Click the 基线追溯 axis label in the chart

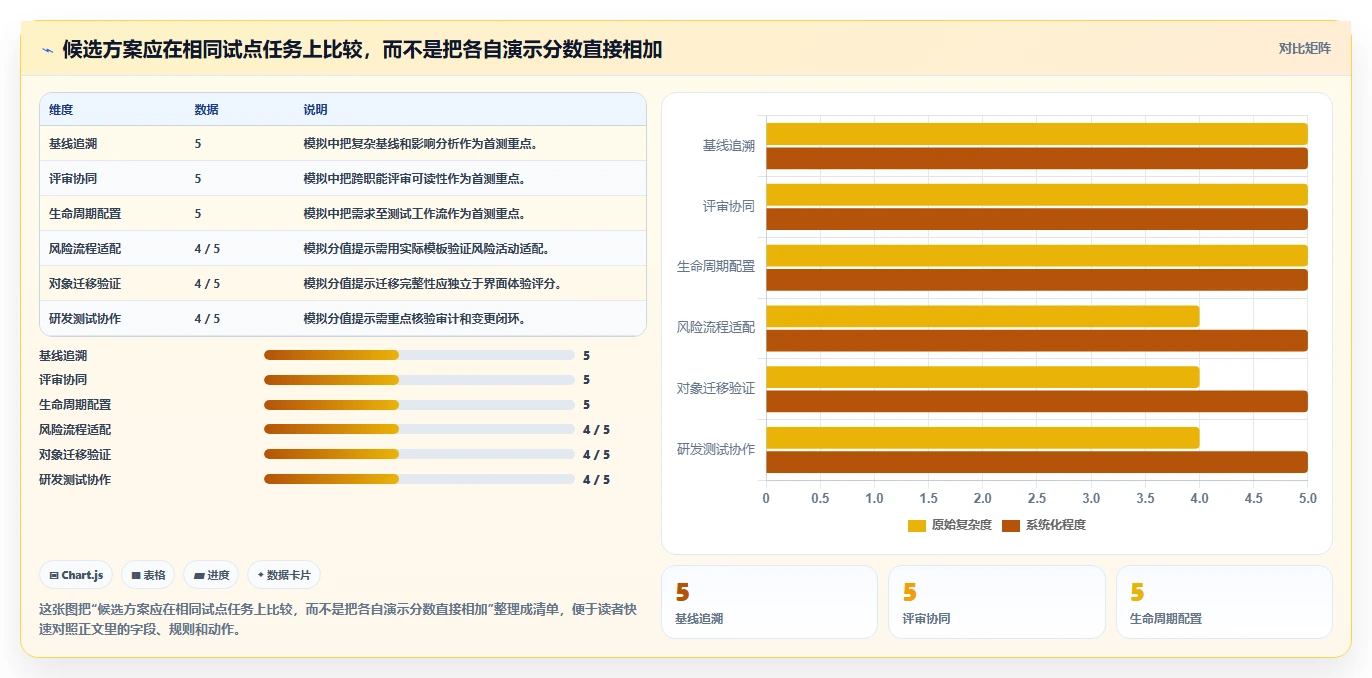point(729,146)
